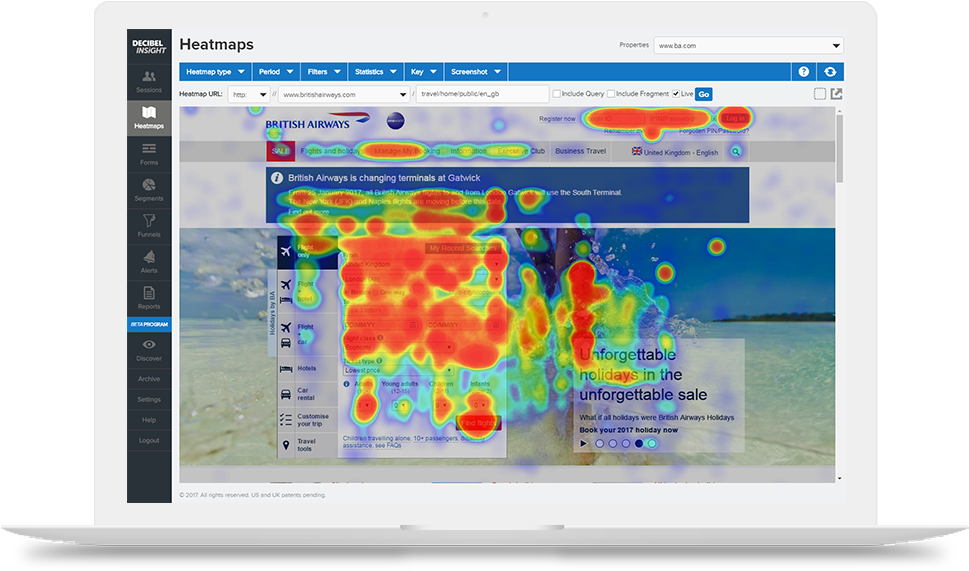Open the Heatmap type menu

216,72
